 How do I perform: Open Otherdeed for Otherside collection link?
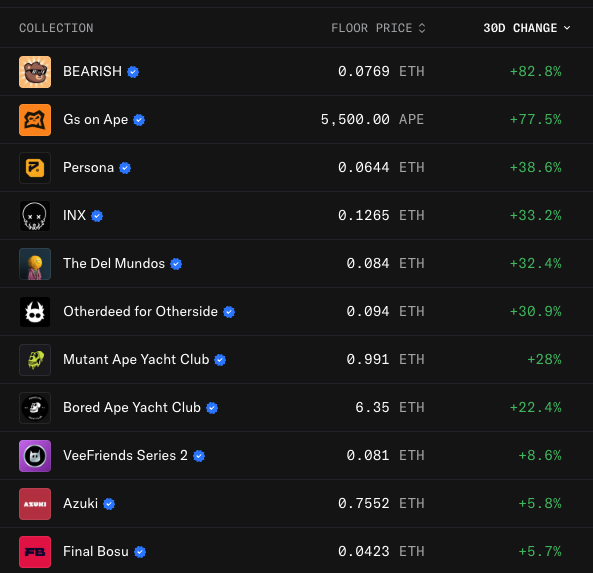tap(140, 312)
